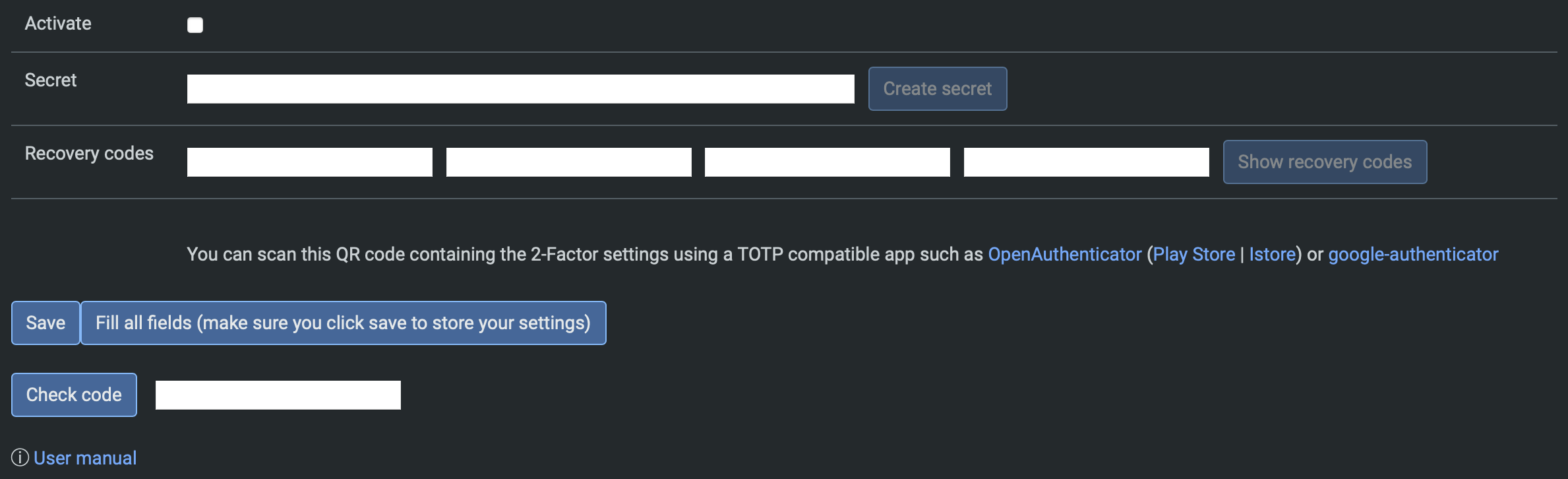Screen dimensions: 1568x479
Task: Open the Play Store link
Action: click(1193, 255)
